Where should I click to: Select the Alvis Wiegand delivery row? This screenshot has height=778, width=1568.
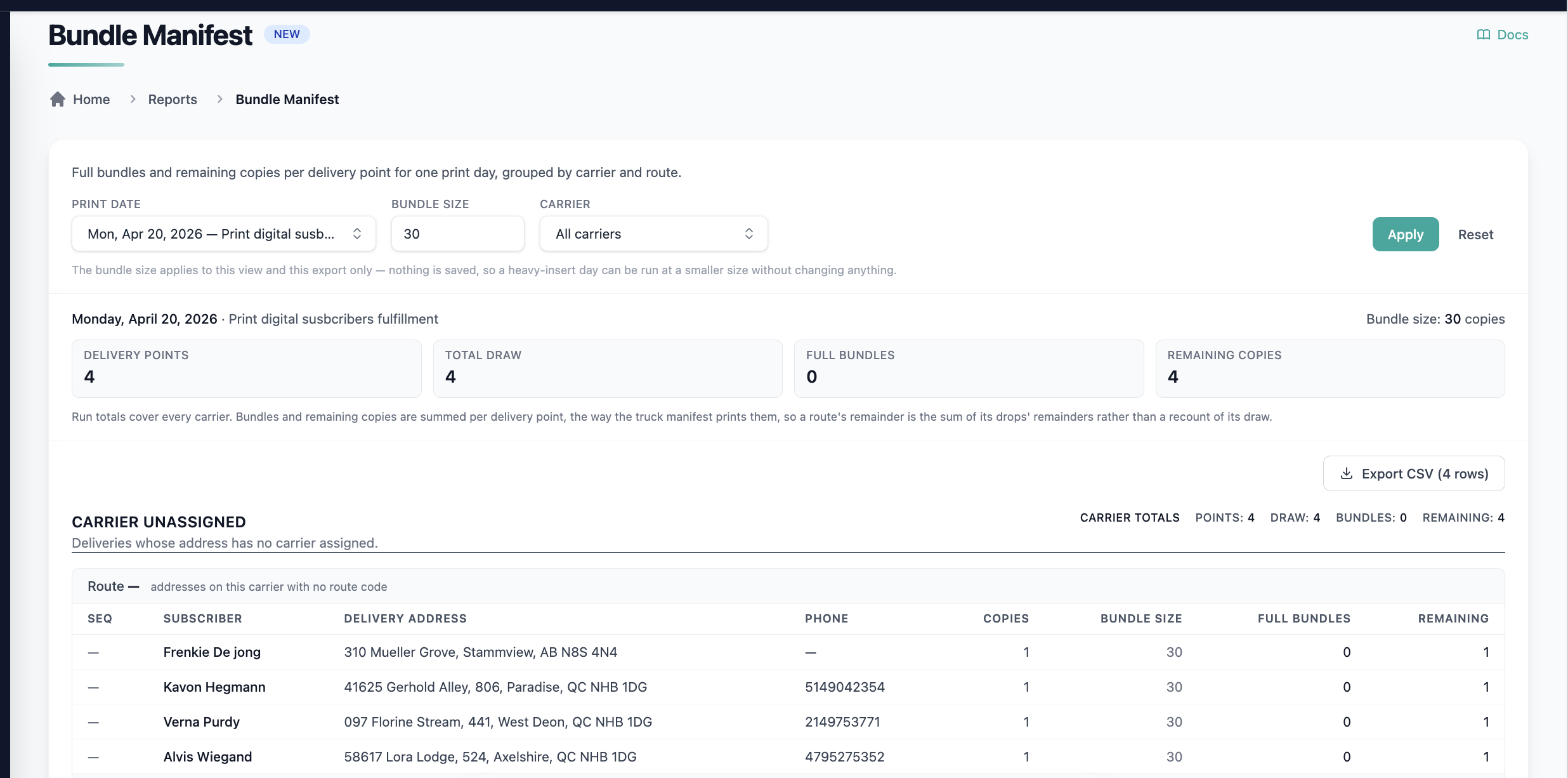coord(788,756)
